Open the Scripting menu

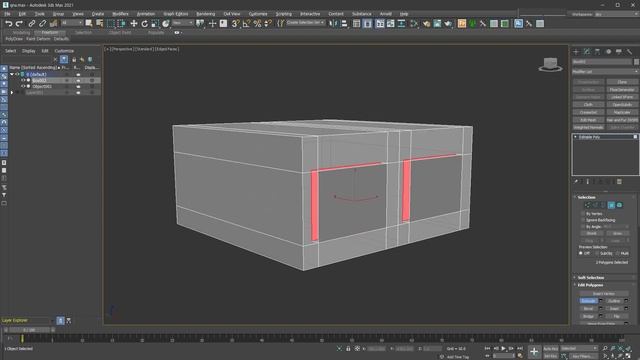284,14
